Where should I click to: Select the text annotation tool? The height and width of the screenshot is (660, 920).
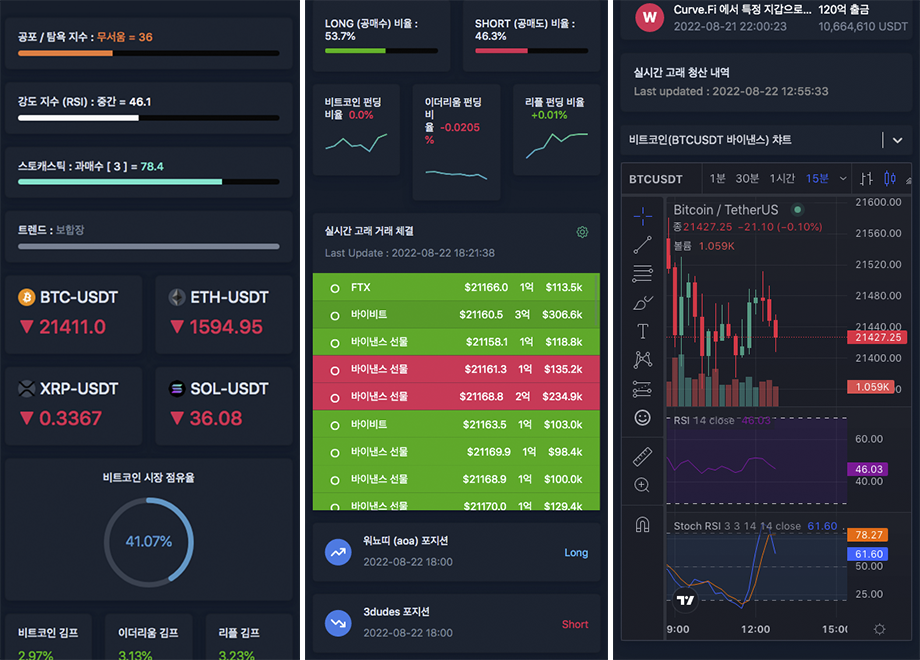642,331
